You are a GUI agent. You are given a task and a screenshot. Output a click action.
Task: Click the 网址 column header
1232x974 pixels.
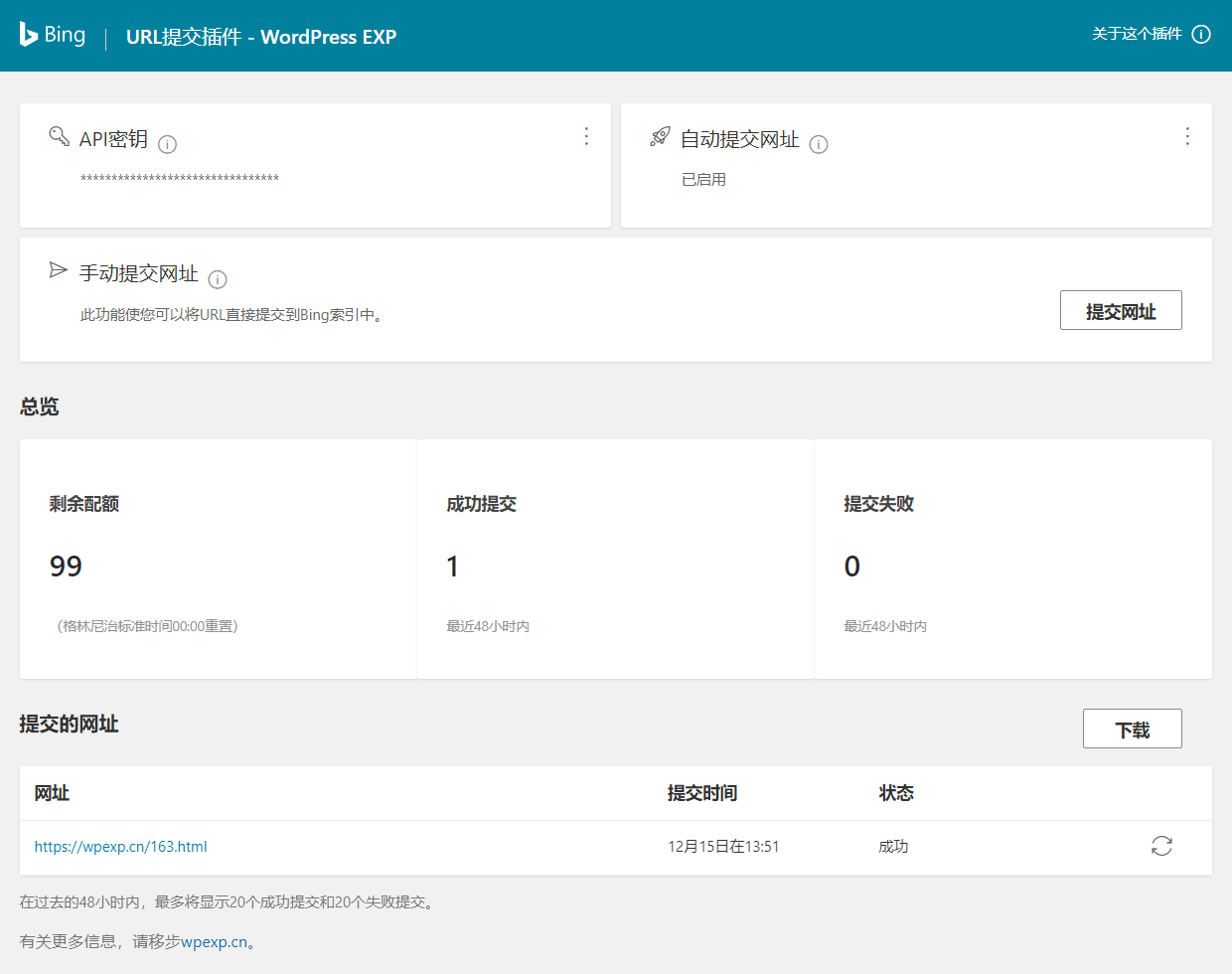(52, 793)
